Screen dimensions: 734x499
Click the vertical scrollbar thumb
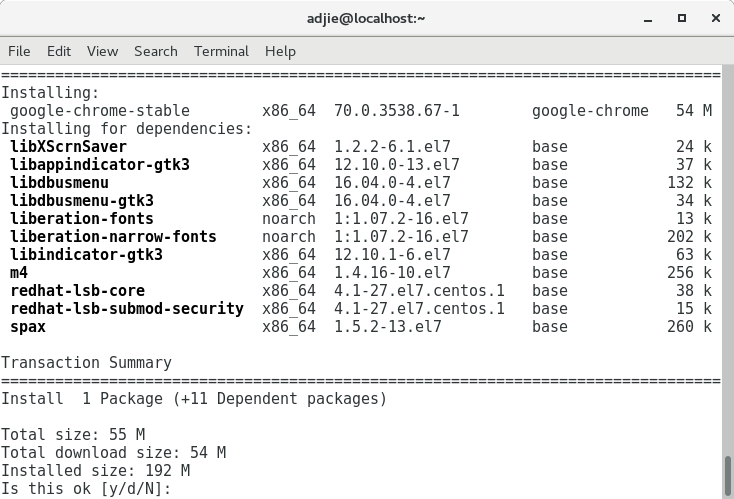pos(728,475)
